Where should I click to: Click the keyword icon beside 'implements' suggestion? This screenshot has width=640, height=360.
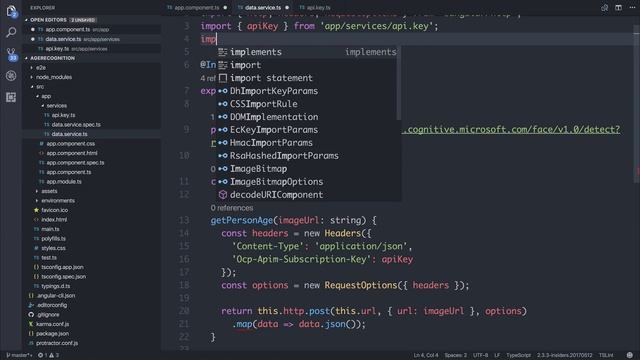pos(222,52)
